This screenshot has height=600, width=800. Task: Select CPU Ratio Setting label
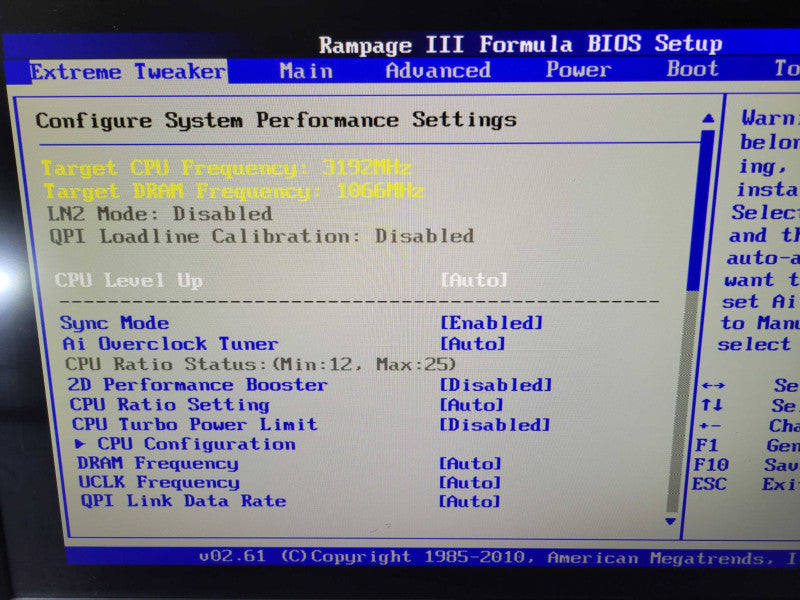click(x=169, y=404)
